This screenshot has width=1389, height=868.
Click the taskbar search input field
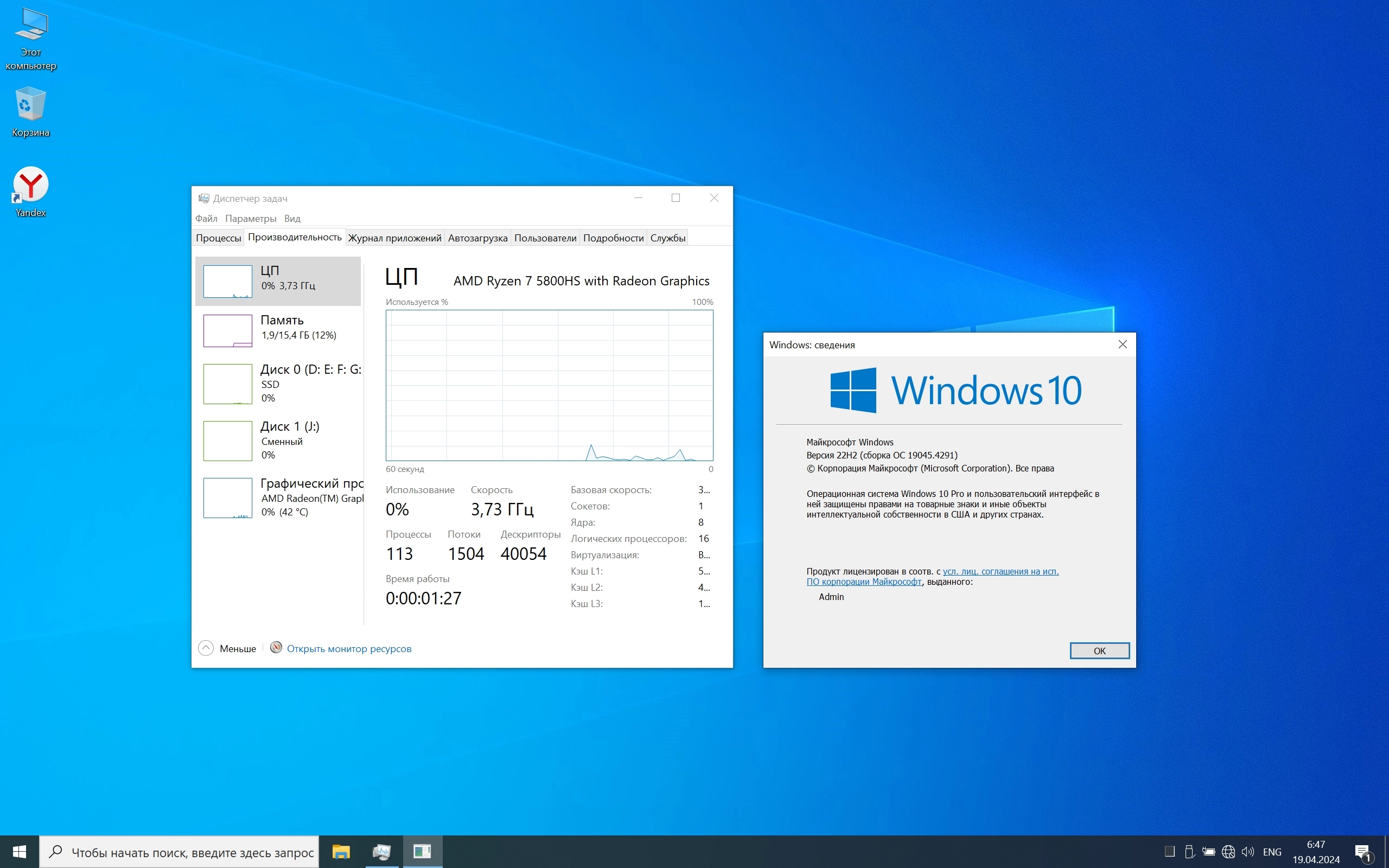(192, 852)
